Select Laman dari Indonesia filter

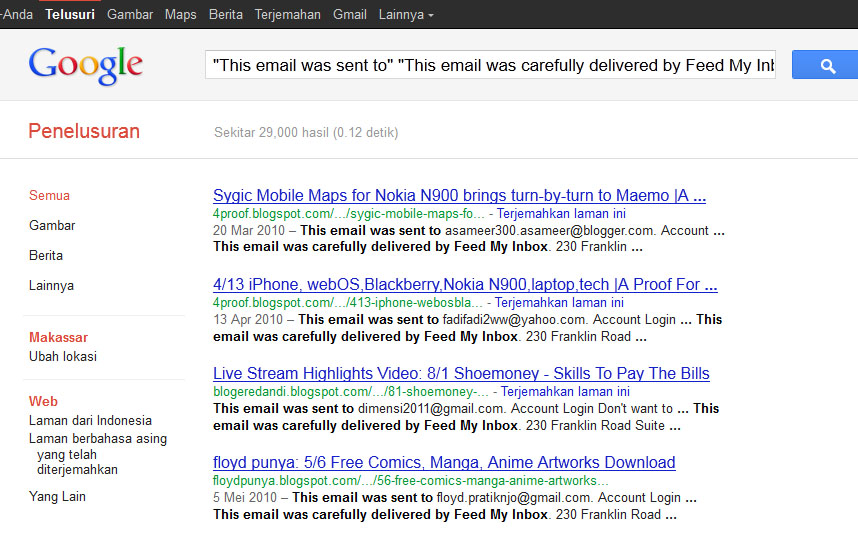tap(90, 420)
